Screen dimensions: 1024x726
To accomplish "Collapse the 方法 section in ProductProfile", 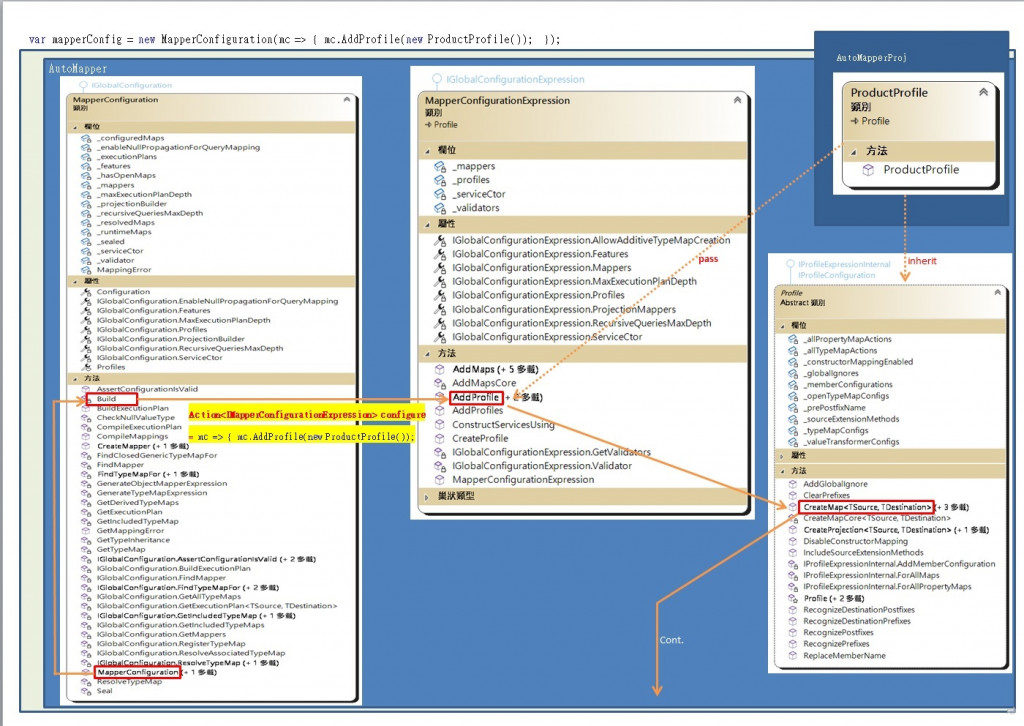I will click(x=854, y=151).
